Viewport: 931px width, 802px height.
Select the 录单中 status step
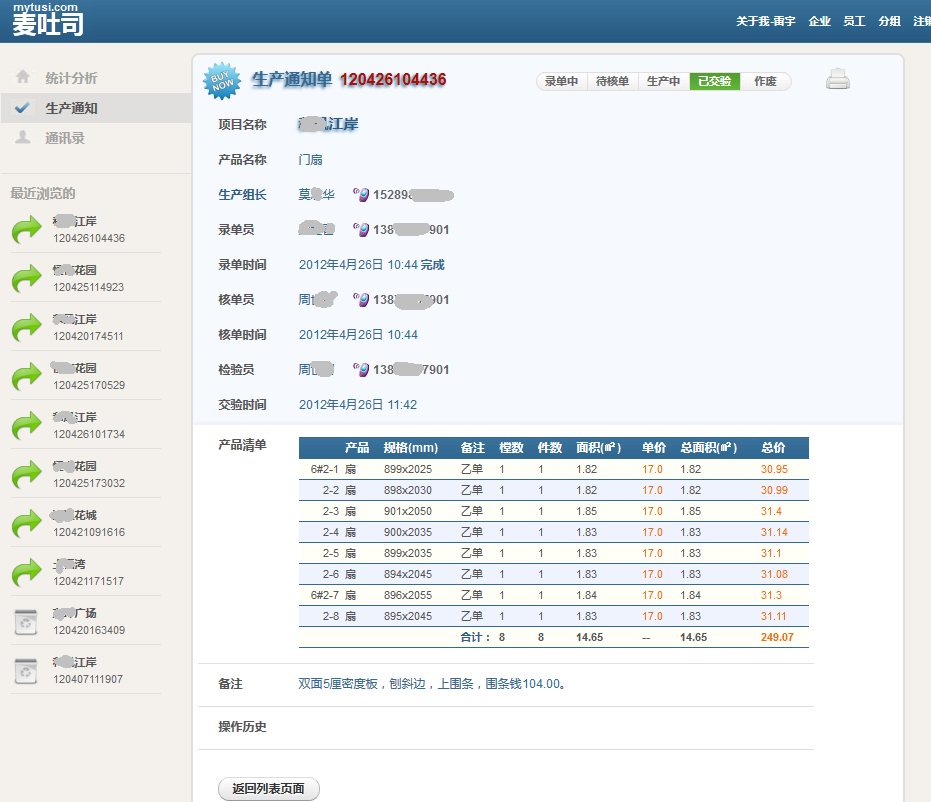click(562, 82)
